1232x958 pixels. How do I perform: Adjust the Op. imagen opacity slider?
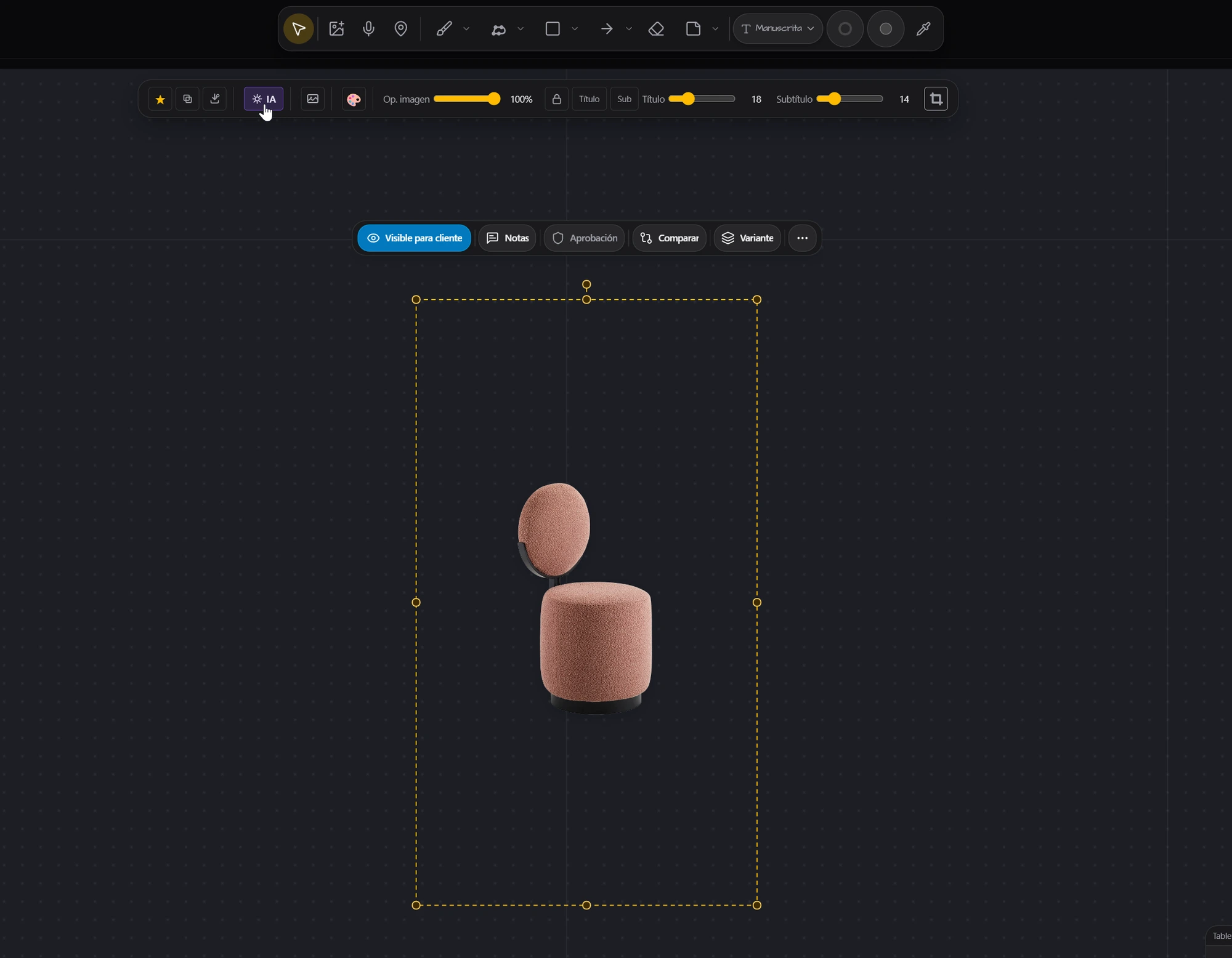(x=467, y=99)
